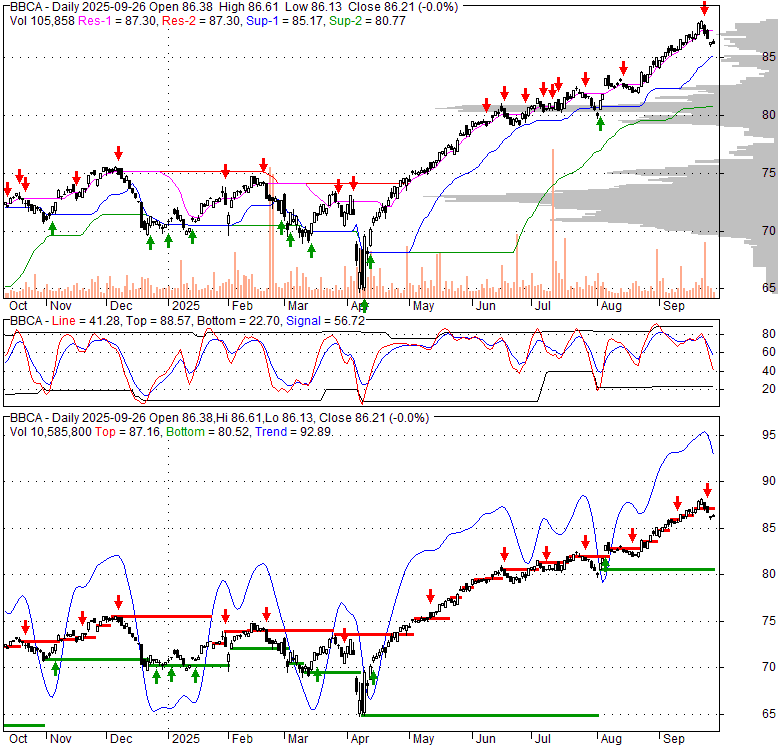
Task: Click the Sep label on bottom chart time axis
Action: coord(674,739)
